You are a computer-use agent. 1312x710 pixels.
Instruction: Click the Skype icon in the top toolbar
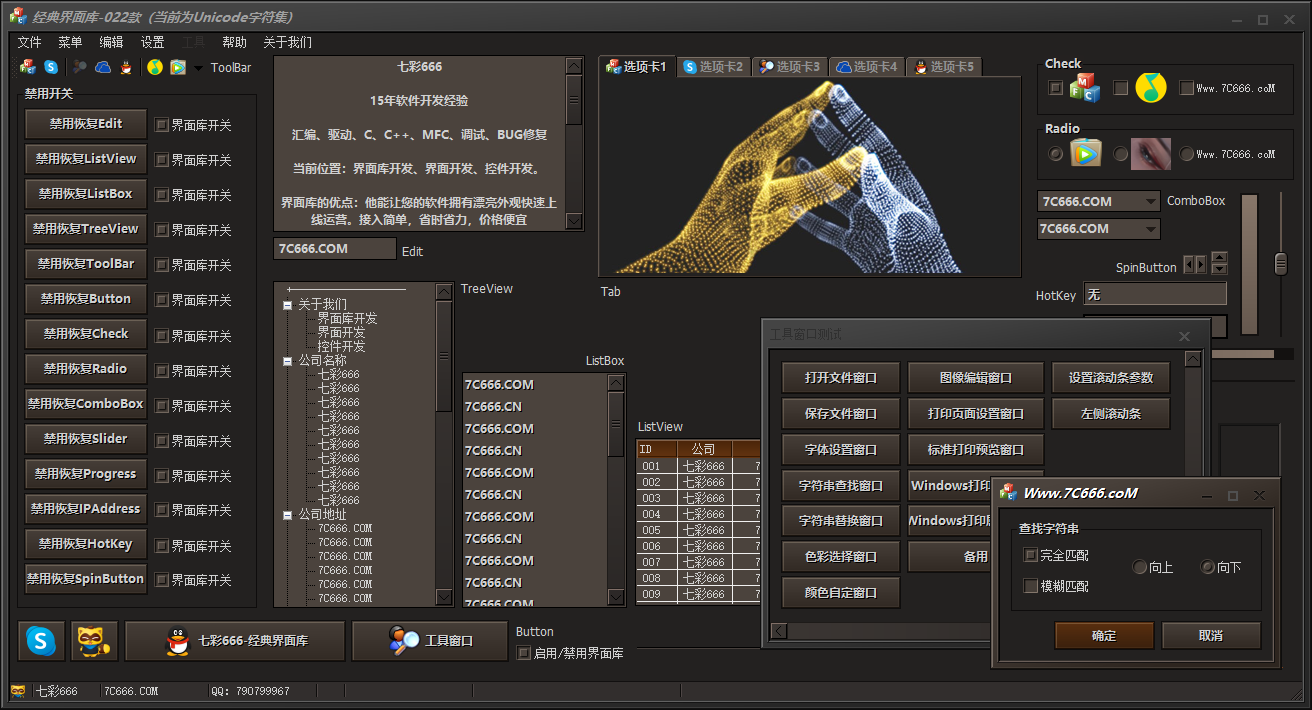point(51,67)
